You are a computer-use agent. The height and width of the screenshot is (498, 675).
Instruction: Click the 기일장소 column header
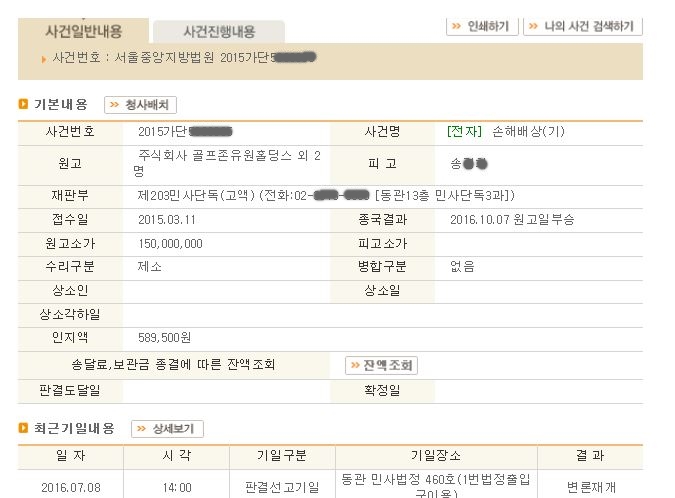click(x=436, y=455)
